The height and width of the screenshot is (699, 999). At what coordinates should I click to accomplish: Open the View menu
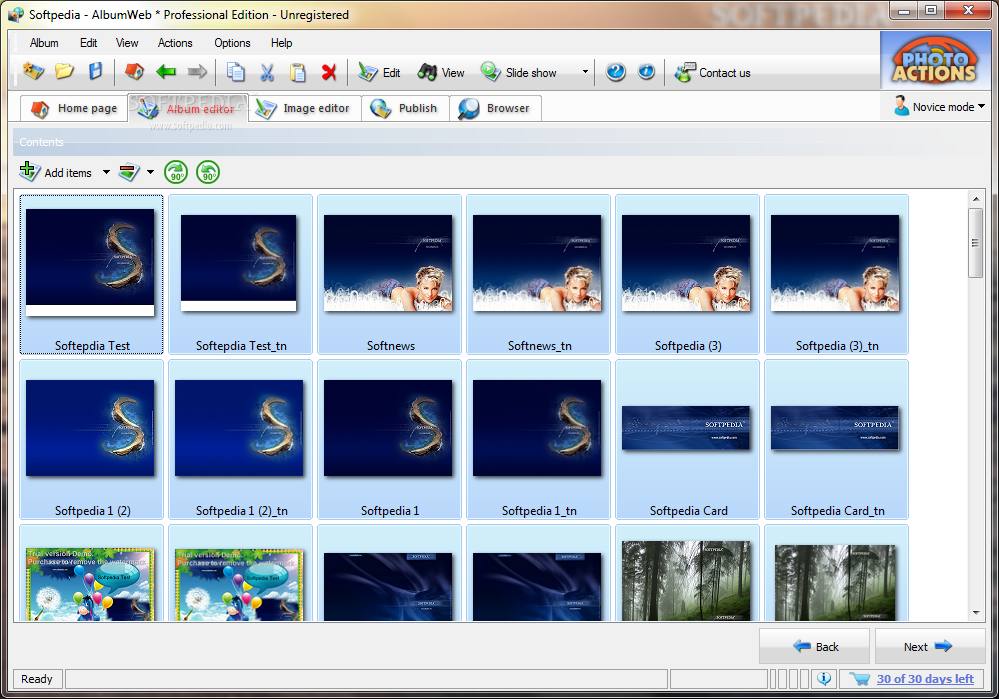click(127, 43)
